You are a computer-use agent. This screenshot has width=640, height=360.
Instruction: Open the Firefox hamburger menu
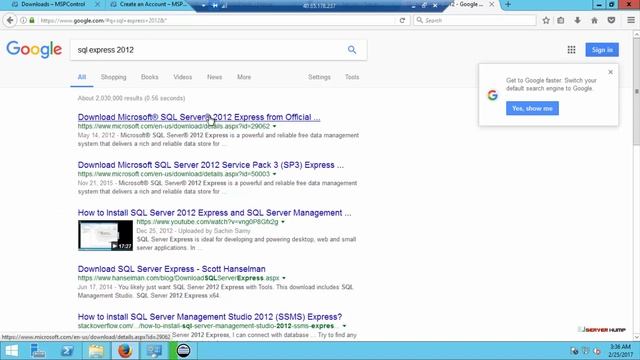[x=631, y=20]
